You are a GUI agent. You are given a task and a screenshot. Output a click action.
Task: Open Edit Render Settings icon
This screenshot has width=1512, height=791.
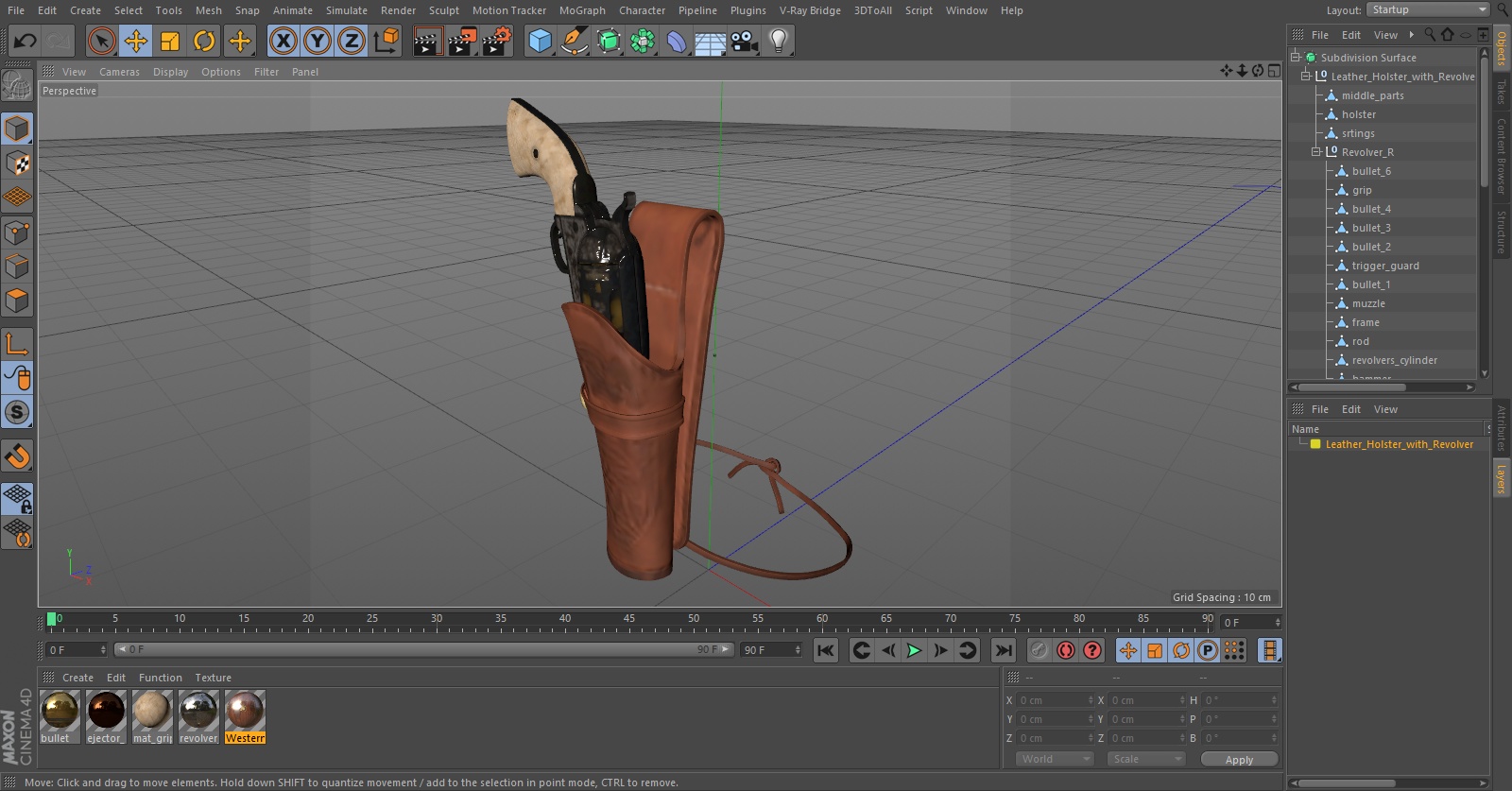click(497, 41)
